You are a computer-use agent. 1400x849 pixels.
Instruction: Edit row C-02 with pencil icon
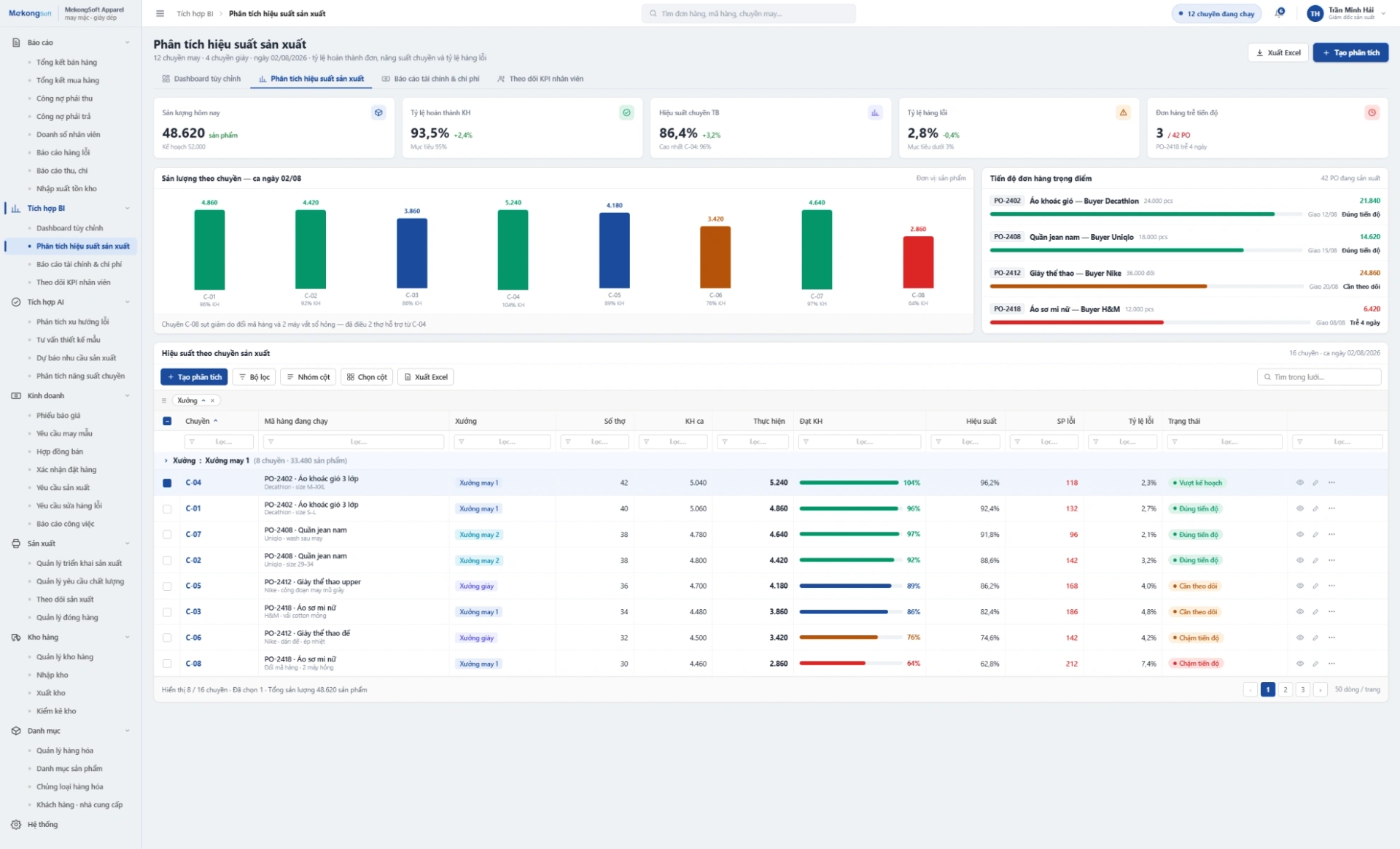pos(1315,561)
